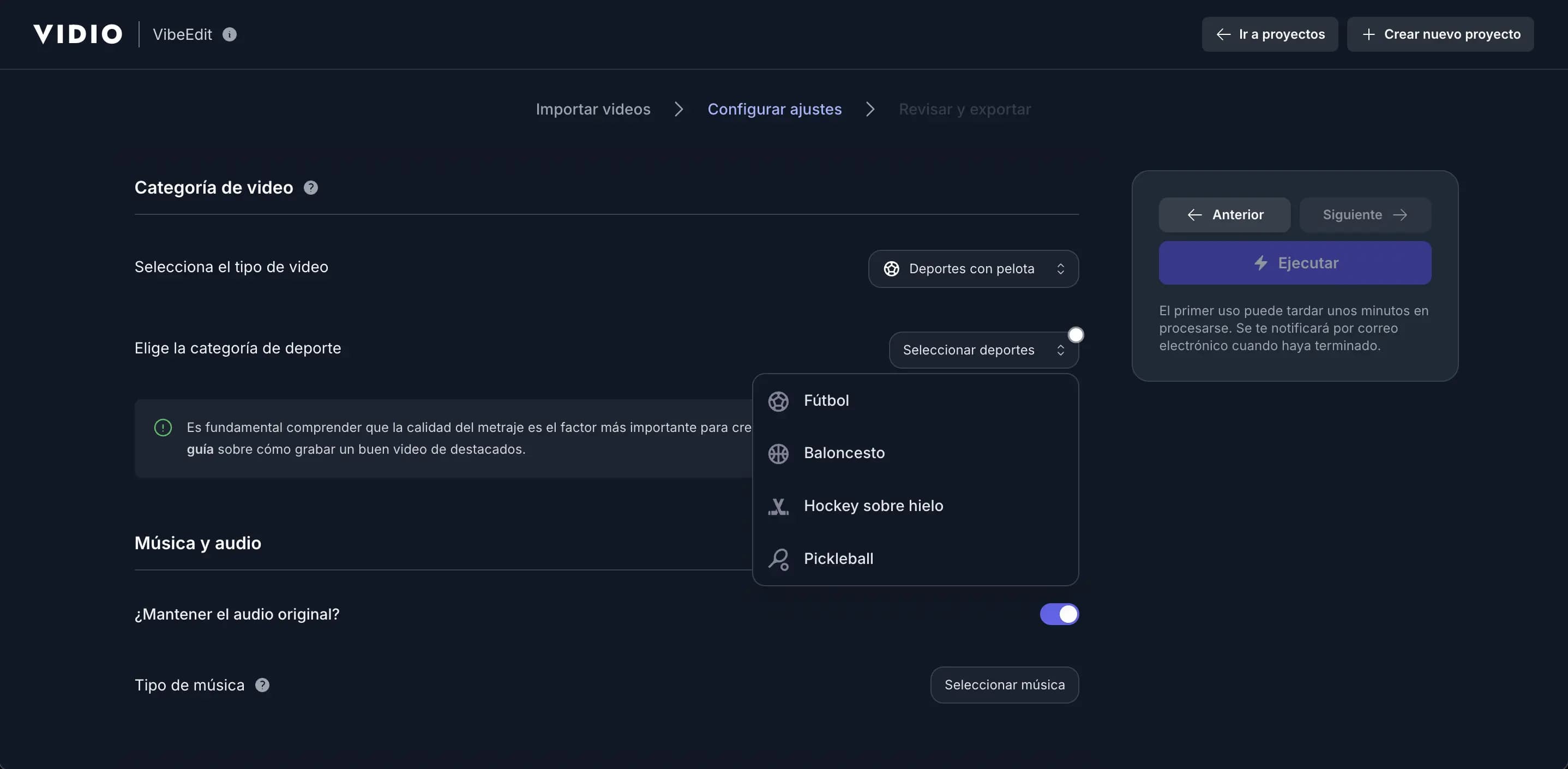
Task: Click Seleccionar música button
Action: [x=1004, y=685]
